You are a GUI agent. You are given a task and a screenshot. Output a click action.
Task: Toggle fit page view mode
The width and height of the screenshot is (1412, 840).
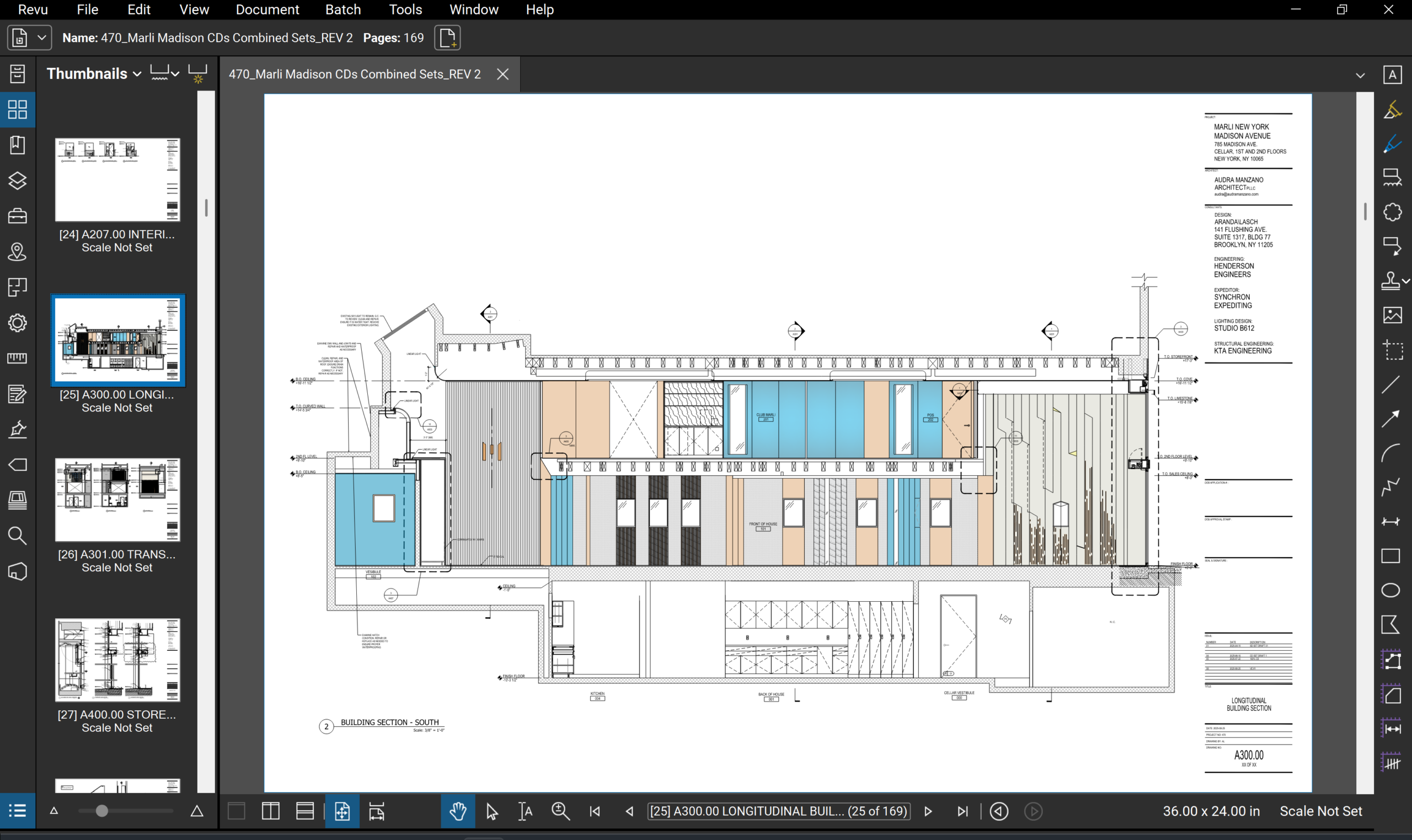[x=343, y=811]
